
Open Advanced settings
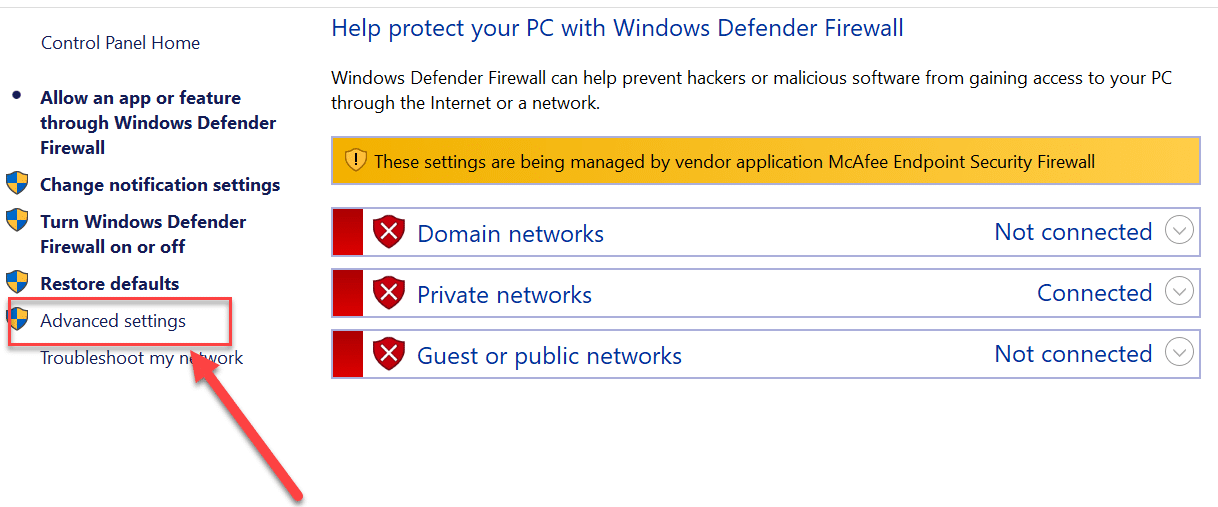pos(113,321)
